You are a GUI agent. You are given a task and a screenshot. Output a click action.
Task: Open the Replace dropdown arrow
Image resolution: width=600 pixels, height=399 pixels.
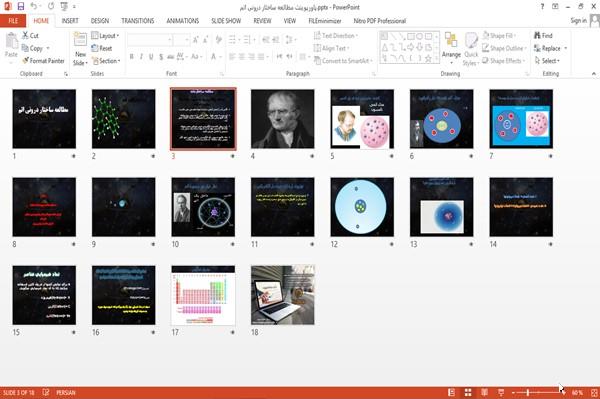click(566, 48)
